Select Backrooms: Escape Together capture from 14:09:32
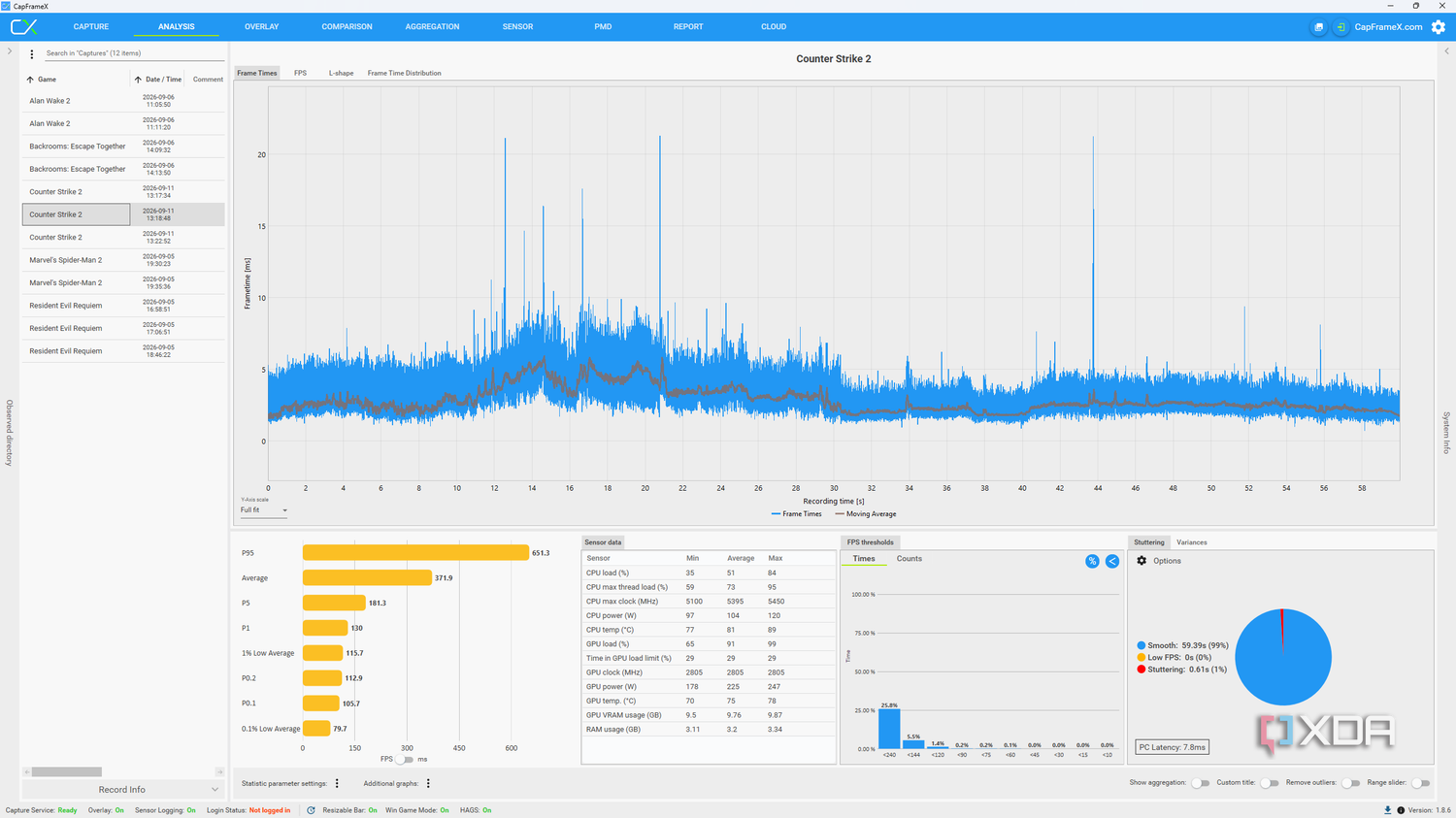 123,147
